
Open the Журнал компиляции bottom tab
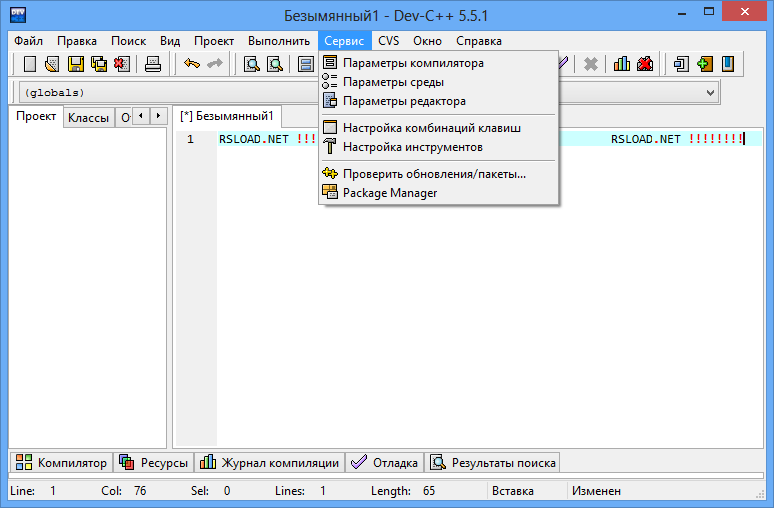(x=270, y=463)
